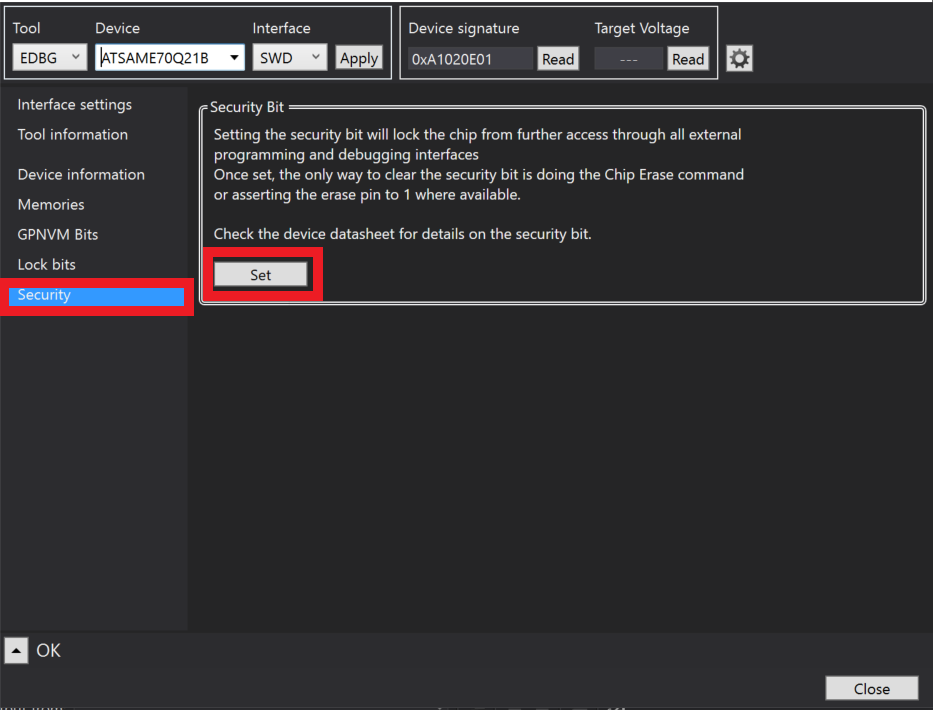Close the device programming dialog
This screenshot has height=710, width=933.
(x=871, y=688)
